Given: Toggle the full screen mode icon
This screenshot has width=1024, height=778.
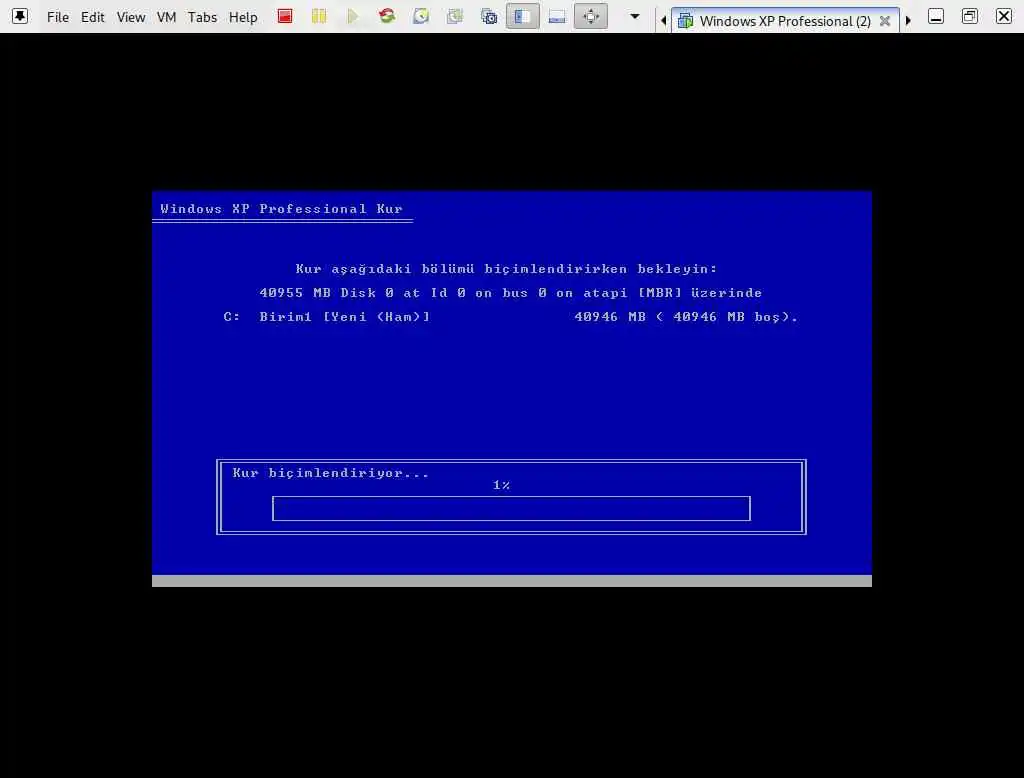Looking at the screenshot, I should pos(590,16).
